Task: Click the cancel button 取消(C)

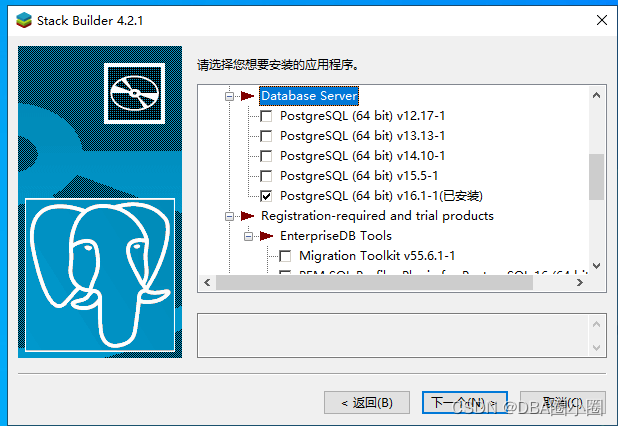Action: tap(563, 403)
